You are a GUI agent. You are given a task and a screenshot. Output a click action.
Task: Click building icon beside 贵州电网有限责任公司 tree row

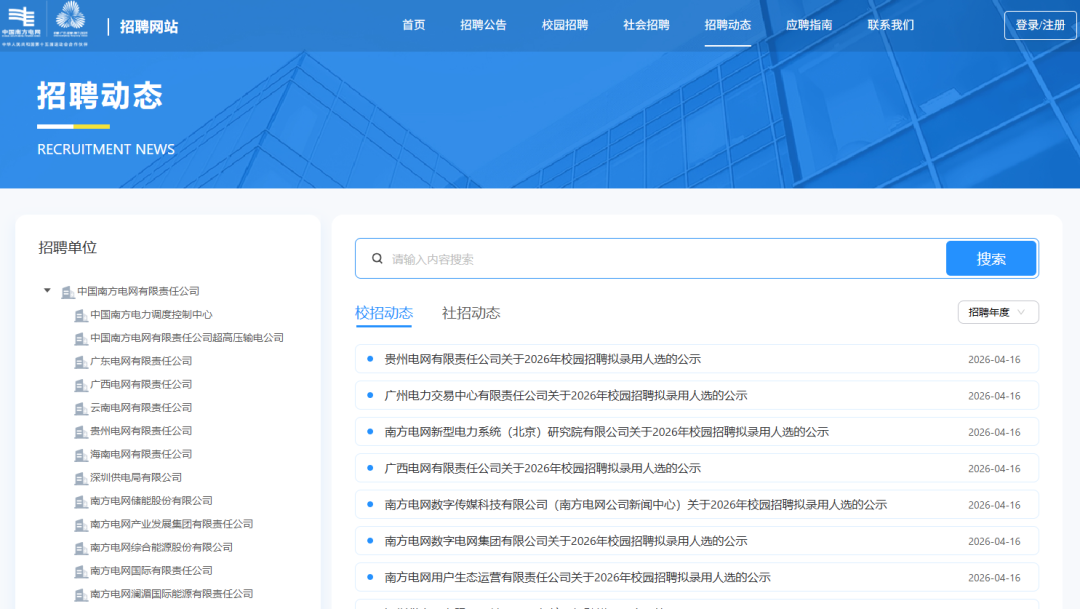click(81, 432)
